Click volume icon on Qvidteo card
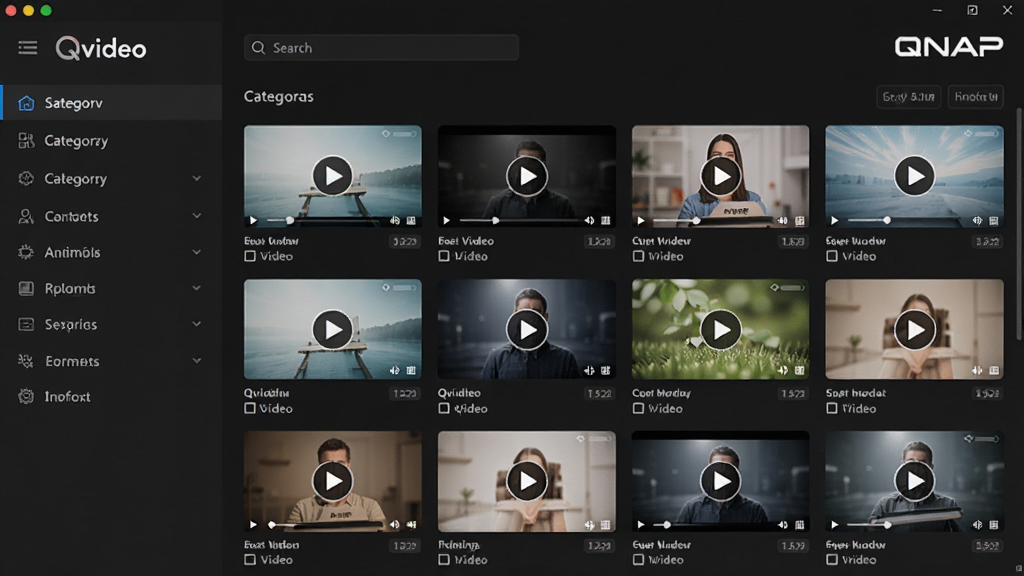 (589, 370)
